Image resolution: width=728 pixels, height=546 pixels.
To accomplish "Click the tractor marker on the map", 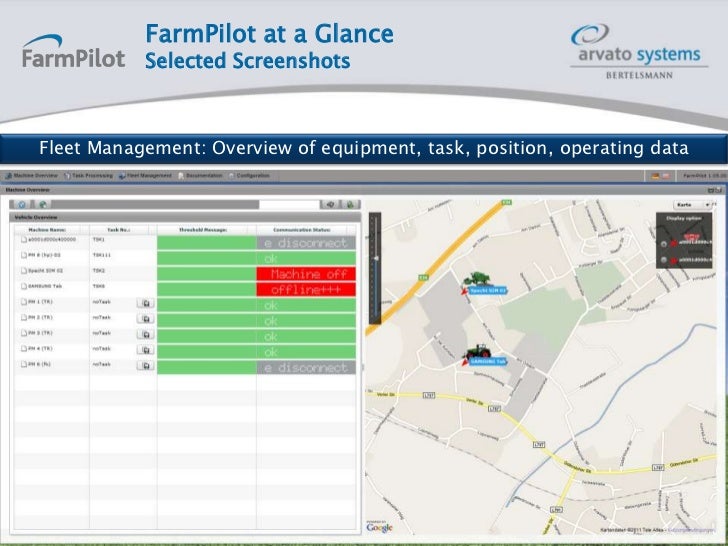I will click(x=477, y=351).
